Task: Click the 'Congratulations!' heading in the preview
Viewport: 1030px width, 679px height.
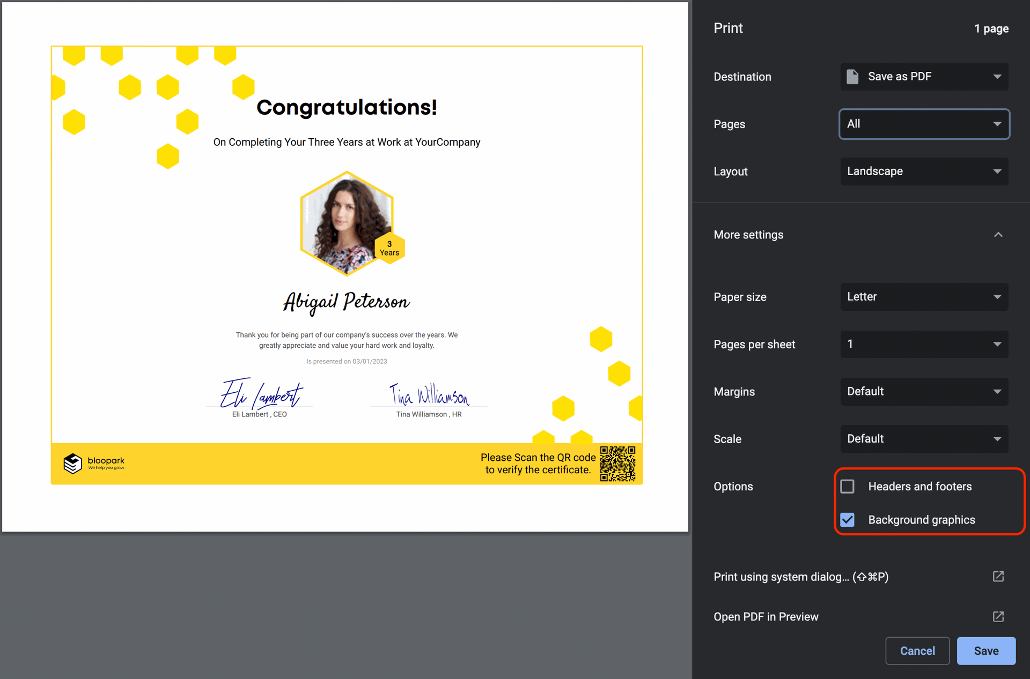Action: [347, 107]
